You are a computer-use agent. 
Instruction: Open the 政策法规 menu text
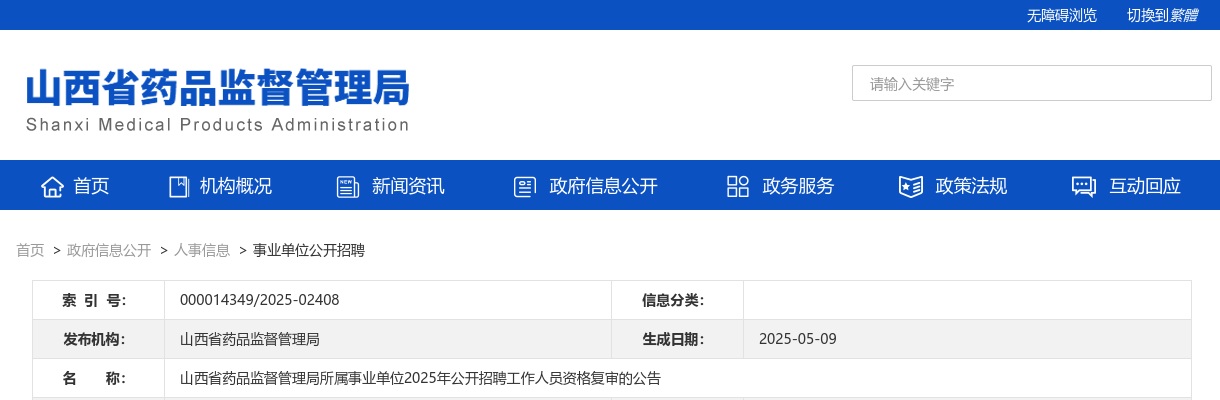[971, 186]
